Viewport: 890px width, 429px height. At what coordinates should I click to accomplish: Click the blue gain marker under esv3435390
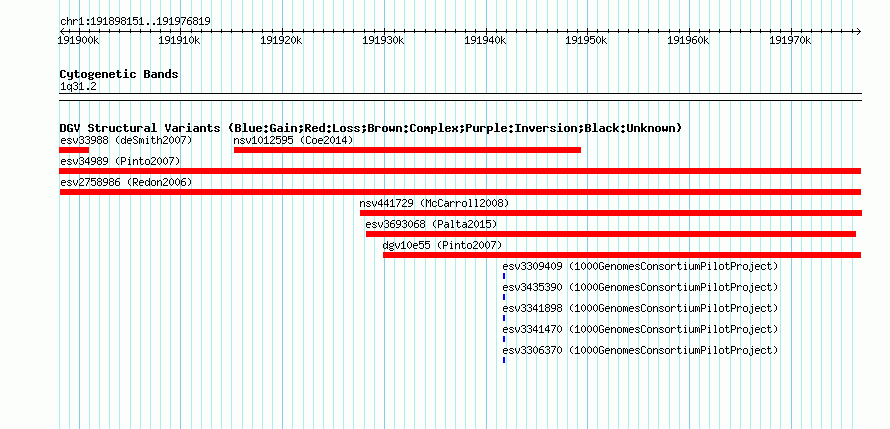[x=504, y=297]
